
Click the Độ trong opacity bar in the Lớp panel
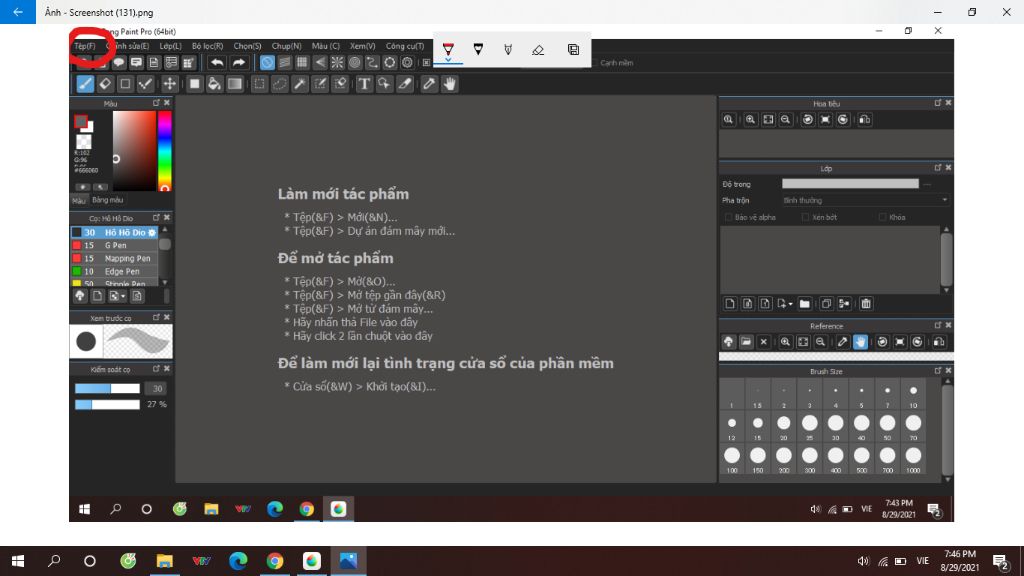850,184
